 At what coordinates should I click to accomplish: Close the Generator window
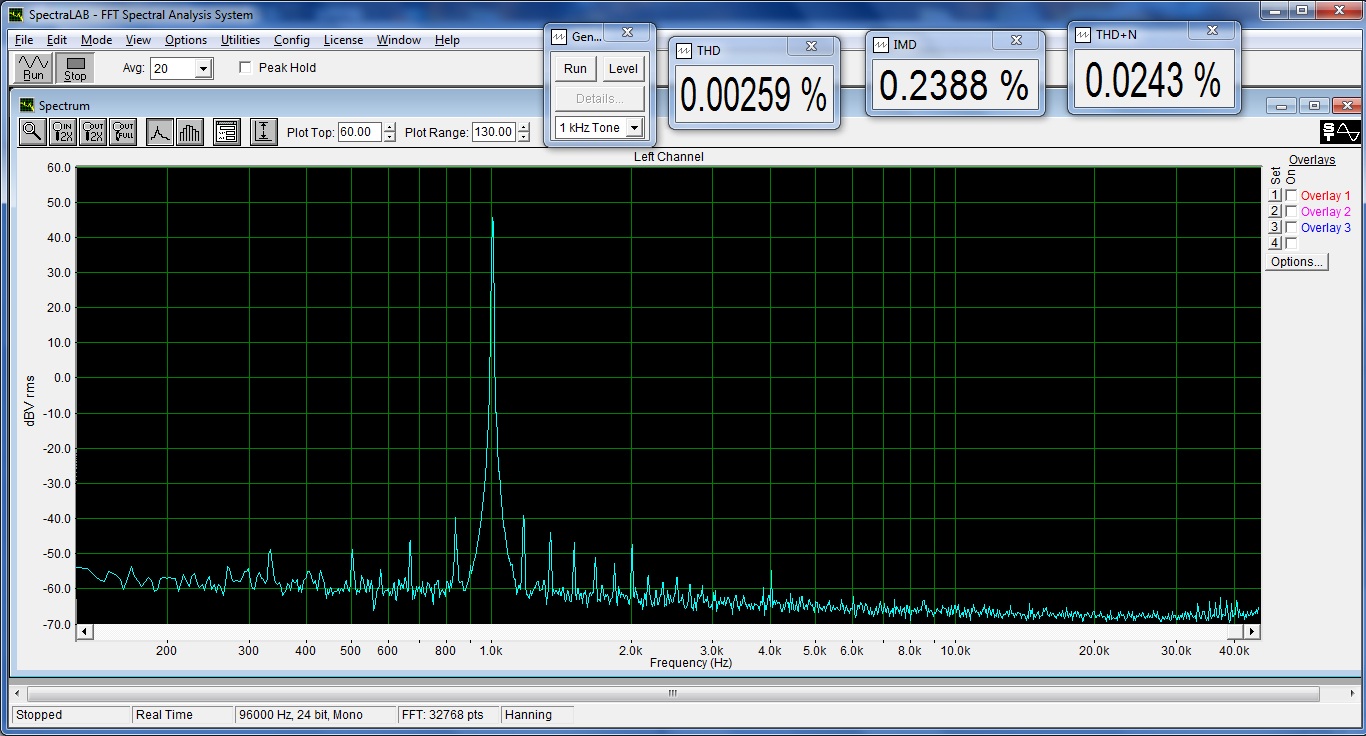627,32
